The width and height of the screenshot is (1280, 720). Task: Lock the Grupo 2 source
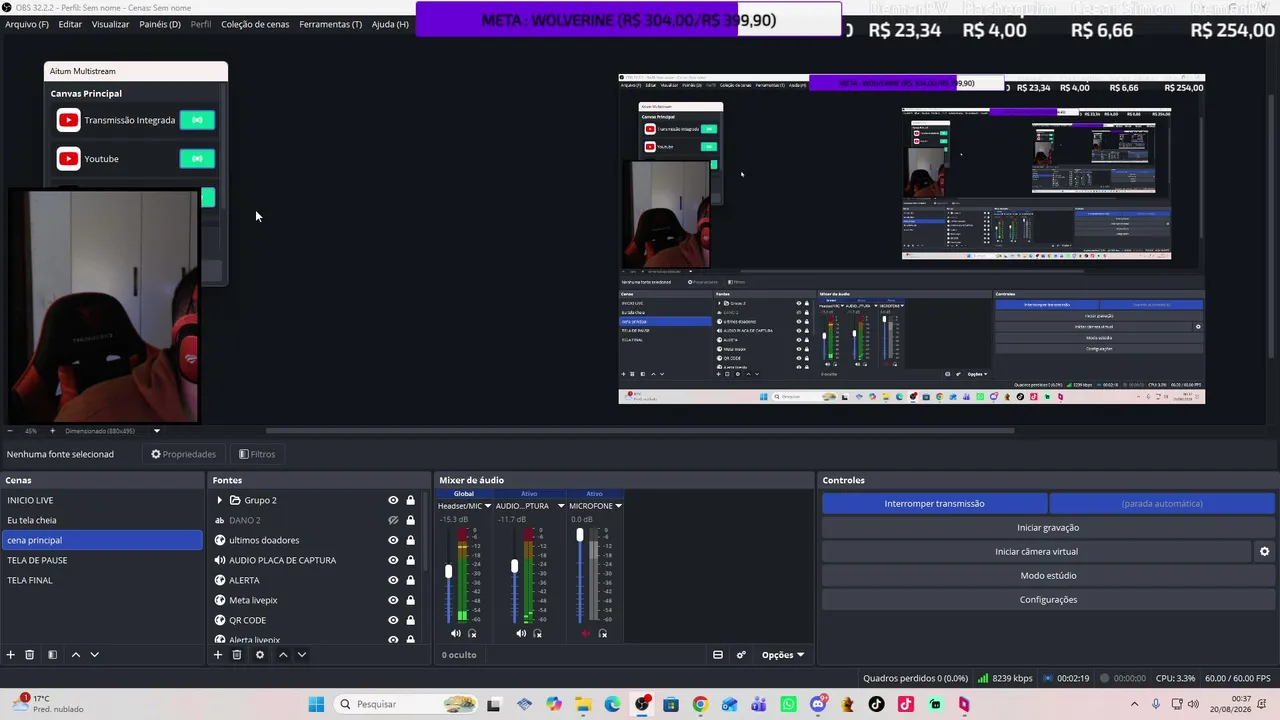coord(410,500)
